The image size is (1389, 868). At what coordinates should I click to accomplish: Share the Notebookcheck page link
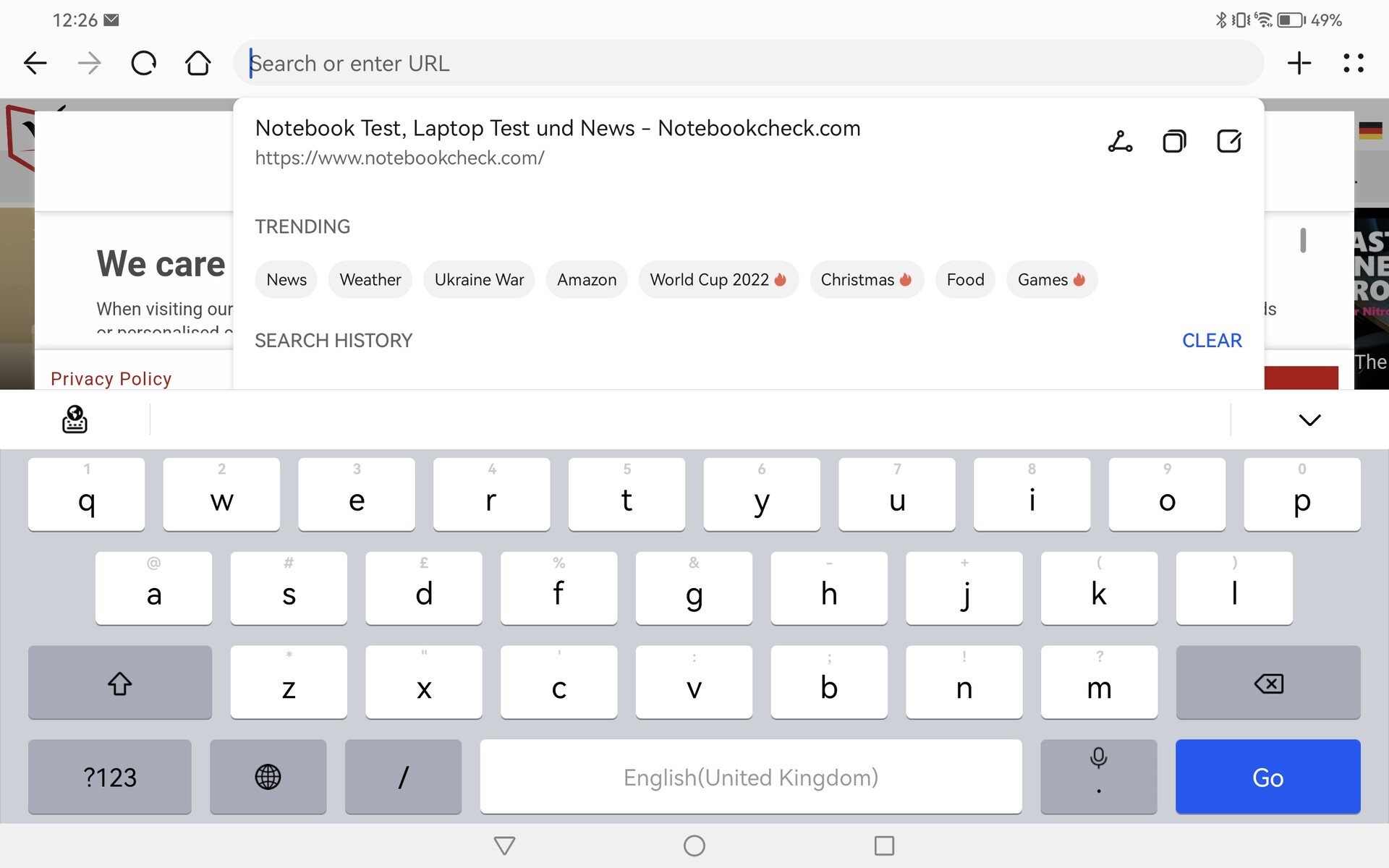point(1120,141)
